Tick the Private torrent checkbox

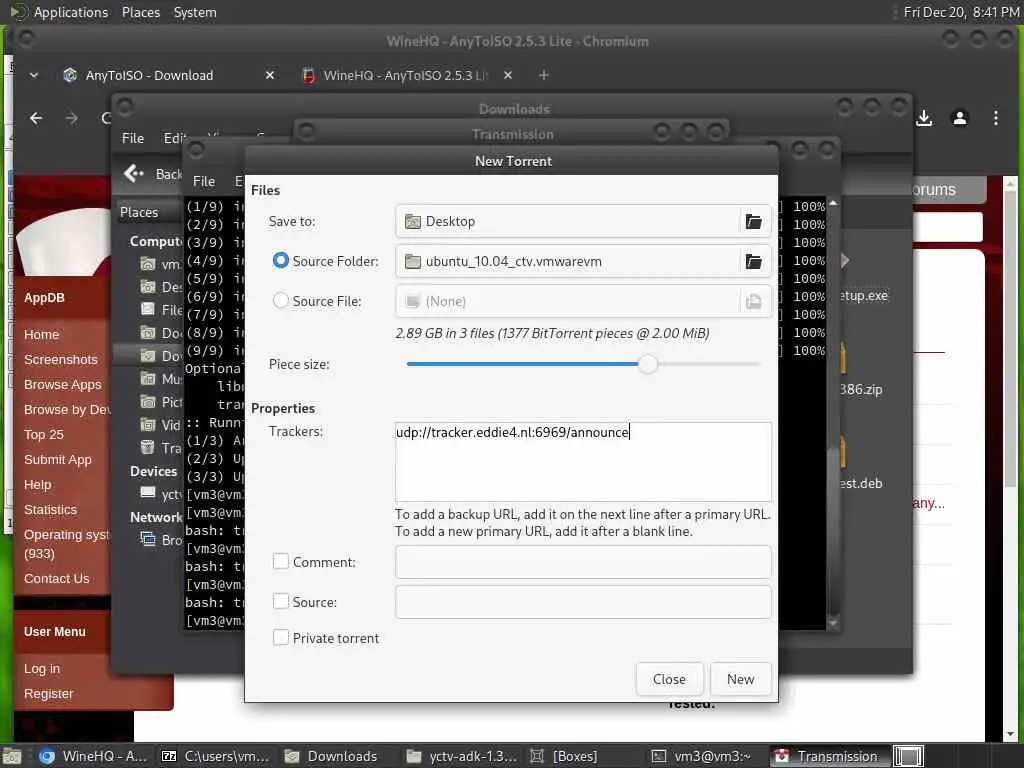pyautogui.click(x=281, y=637)
